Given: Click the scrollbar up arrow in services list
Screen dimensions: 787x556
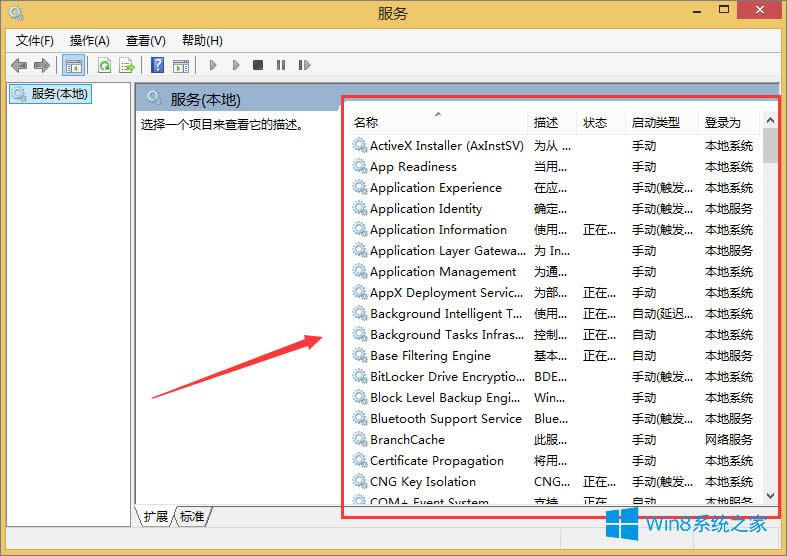Looking at the screenshot, I should point(770,120).
